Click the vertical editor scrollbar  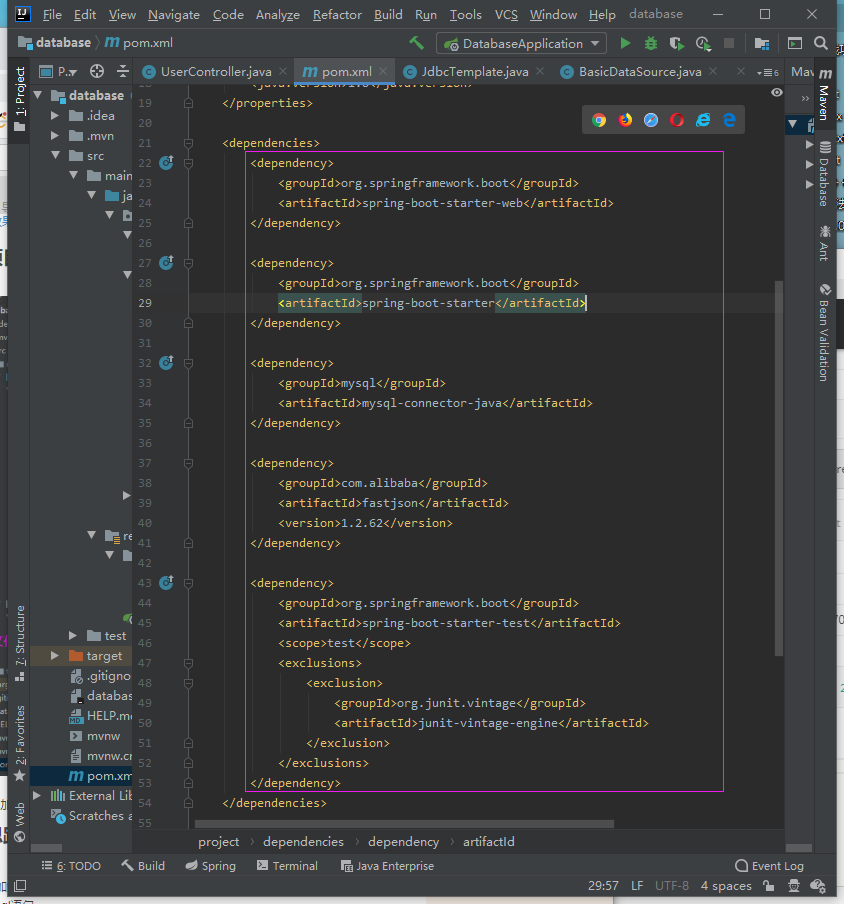pyautogui.click(x=779, y=468)
